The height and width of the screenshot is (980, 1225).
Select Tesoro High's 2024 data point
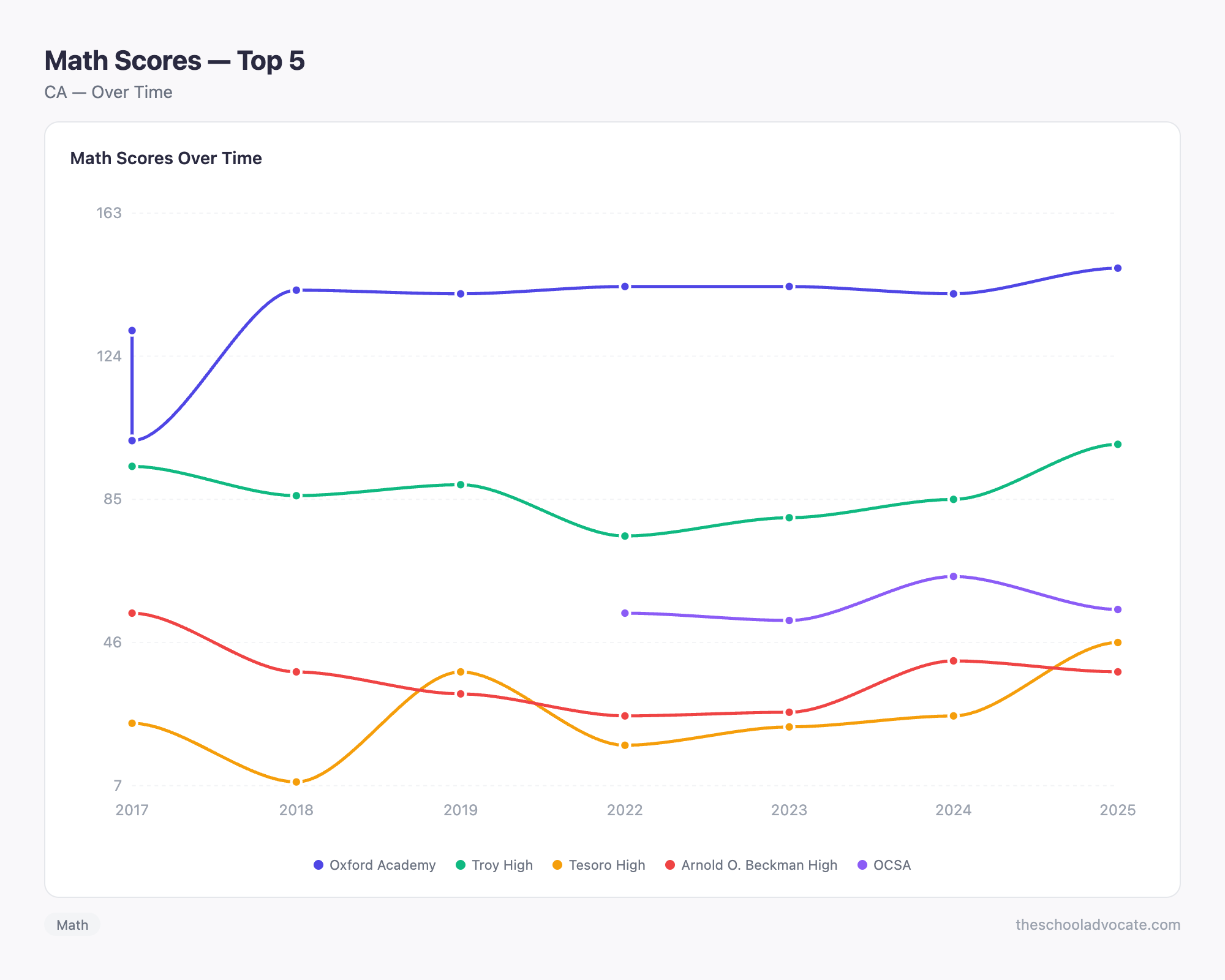point(953,716)
